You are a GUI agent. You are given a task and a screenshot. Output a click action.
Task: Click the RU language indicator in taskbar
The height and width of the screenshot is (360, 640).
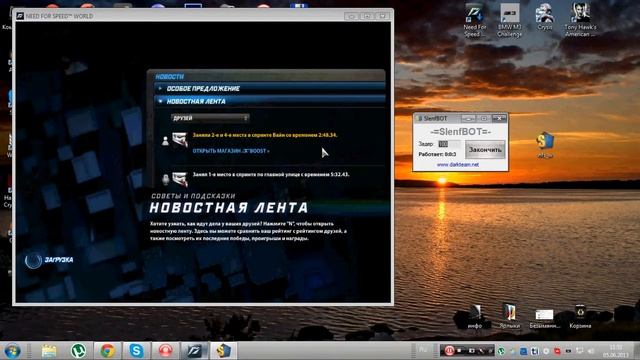[423, 350]
